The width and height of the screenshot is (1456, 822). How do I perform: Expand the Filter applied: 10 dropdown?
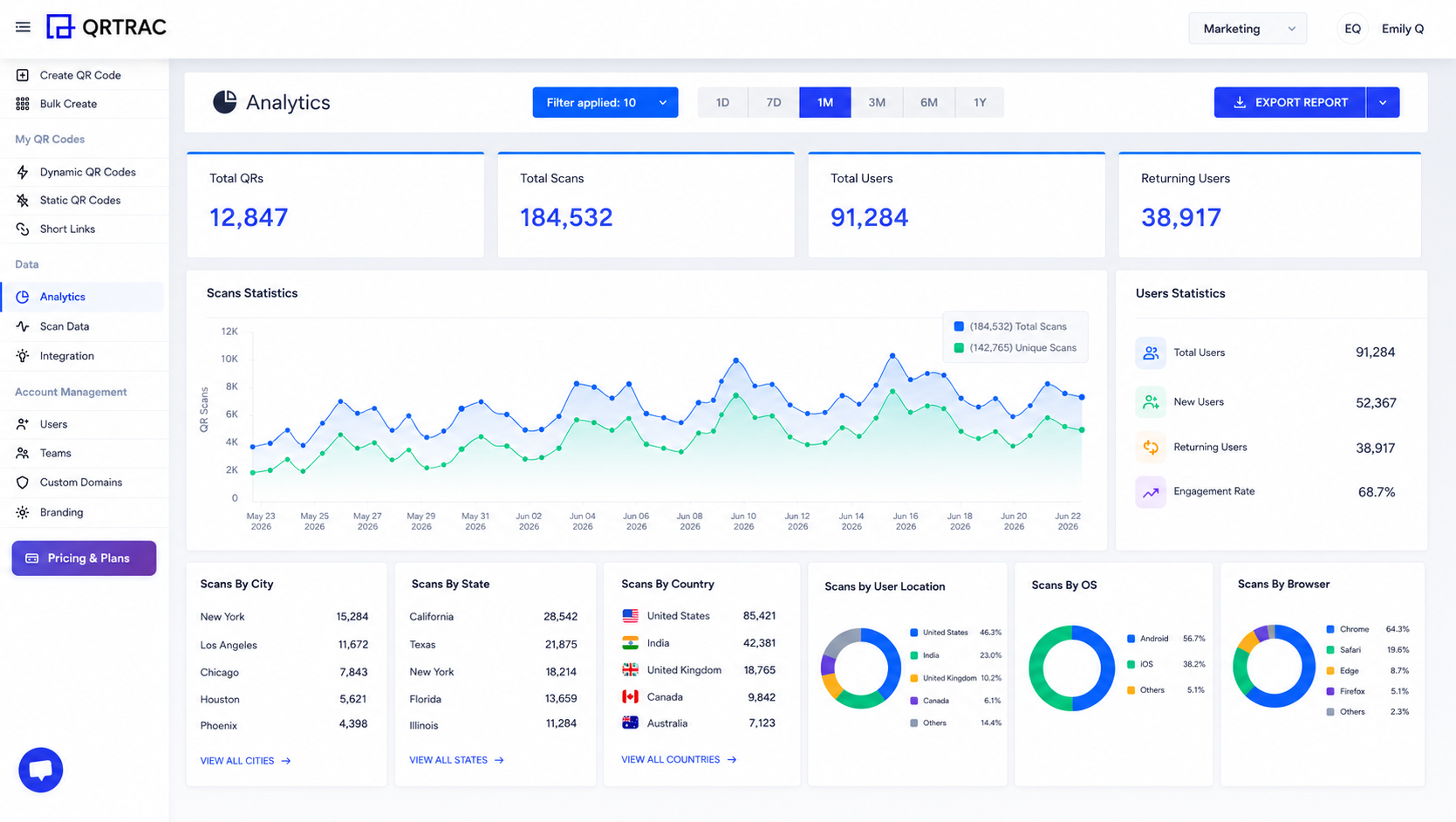click(605, 102)
